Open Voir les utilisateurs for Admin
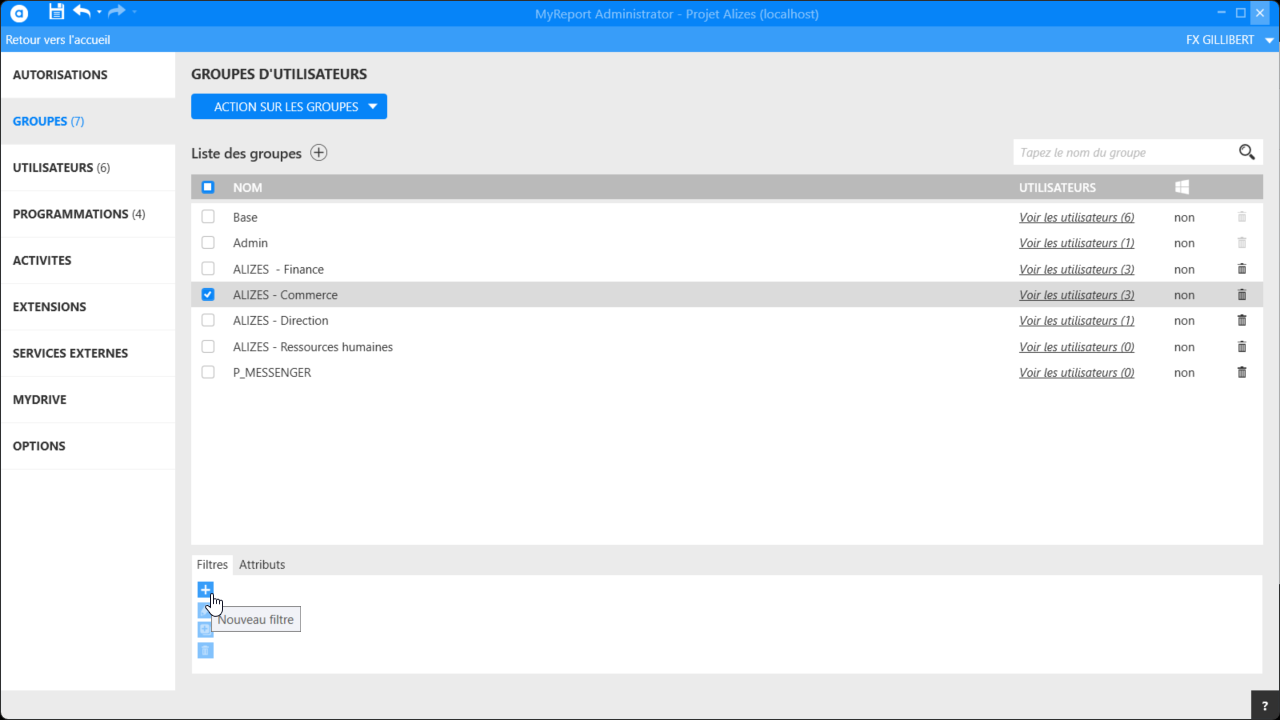 1076,243
